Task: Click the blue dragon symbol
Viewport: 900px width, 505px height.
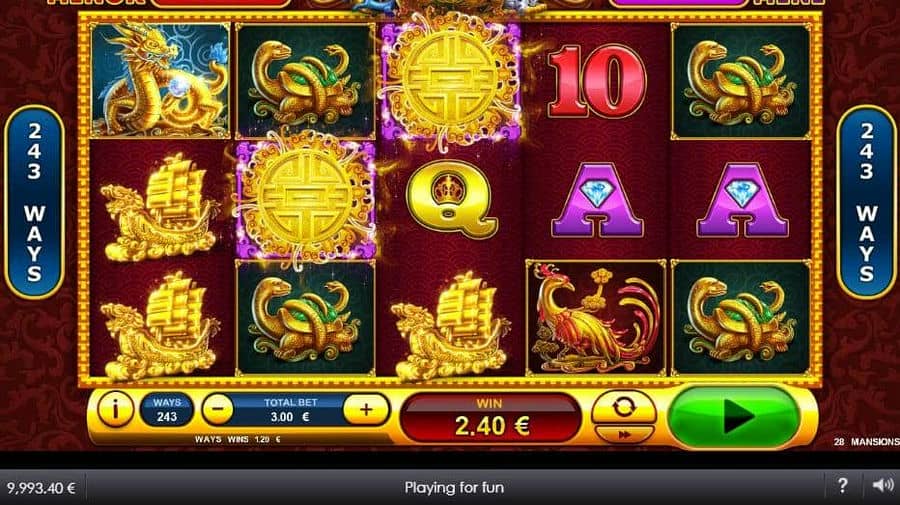Action: pos(160,80)
